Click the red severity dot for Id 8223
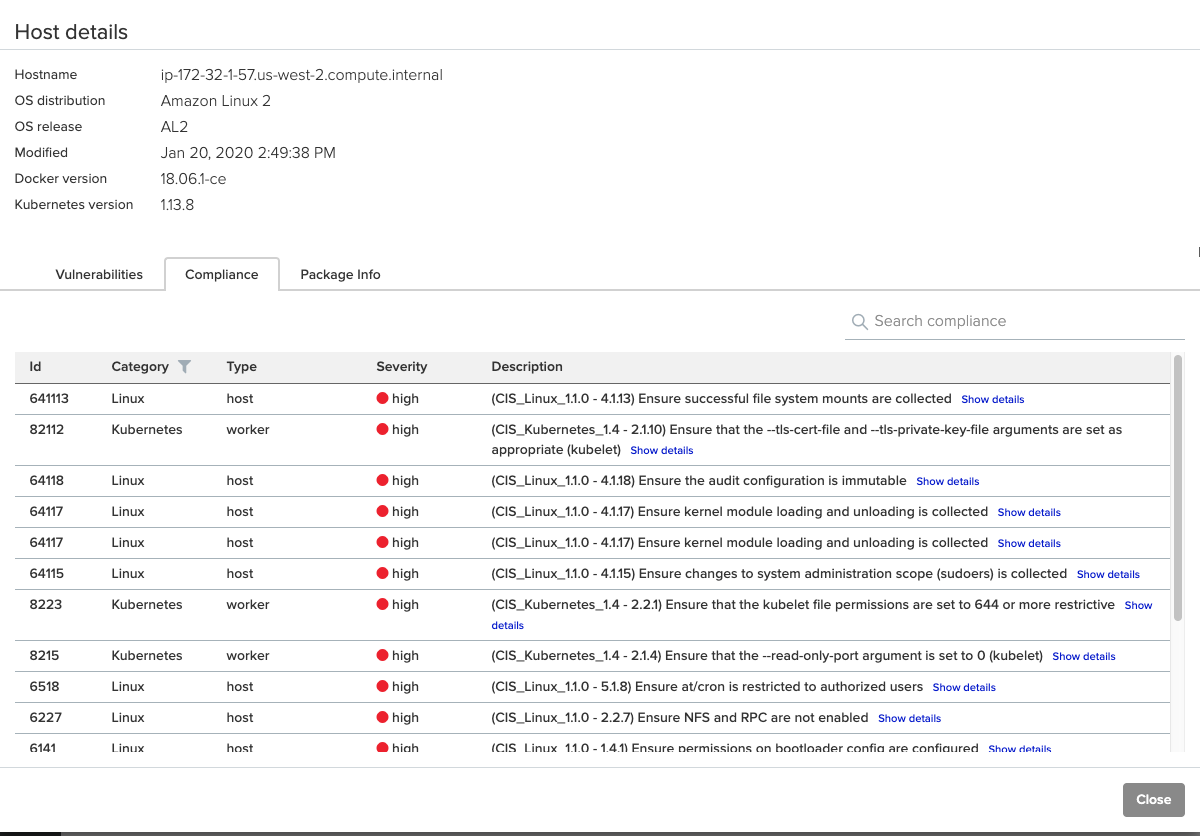Viewport: 1200px width, 836px height. click(x=382, y=605)
